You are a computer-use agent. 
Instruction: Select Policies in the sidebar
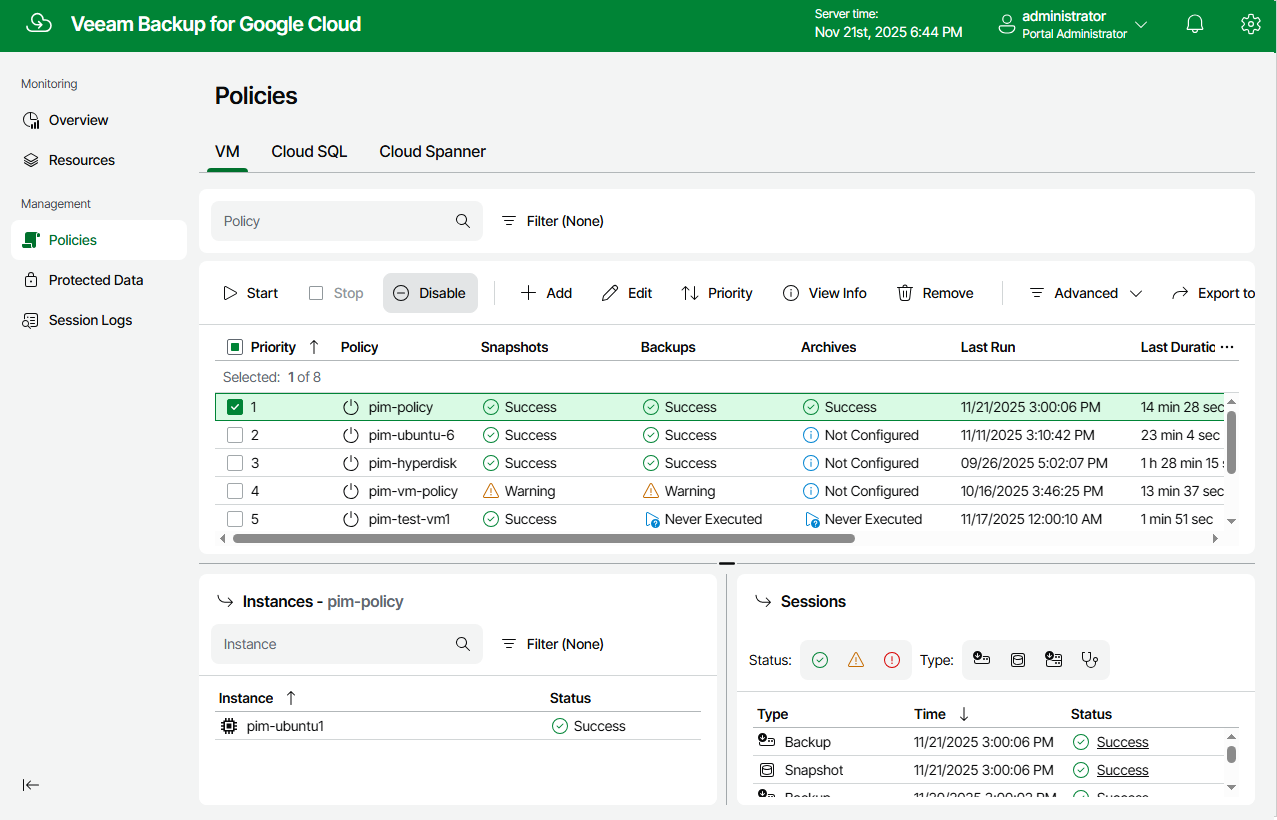(x=99, y=240)
